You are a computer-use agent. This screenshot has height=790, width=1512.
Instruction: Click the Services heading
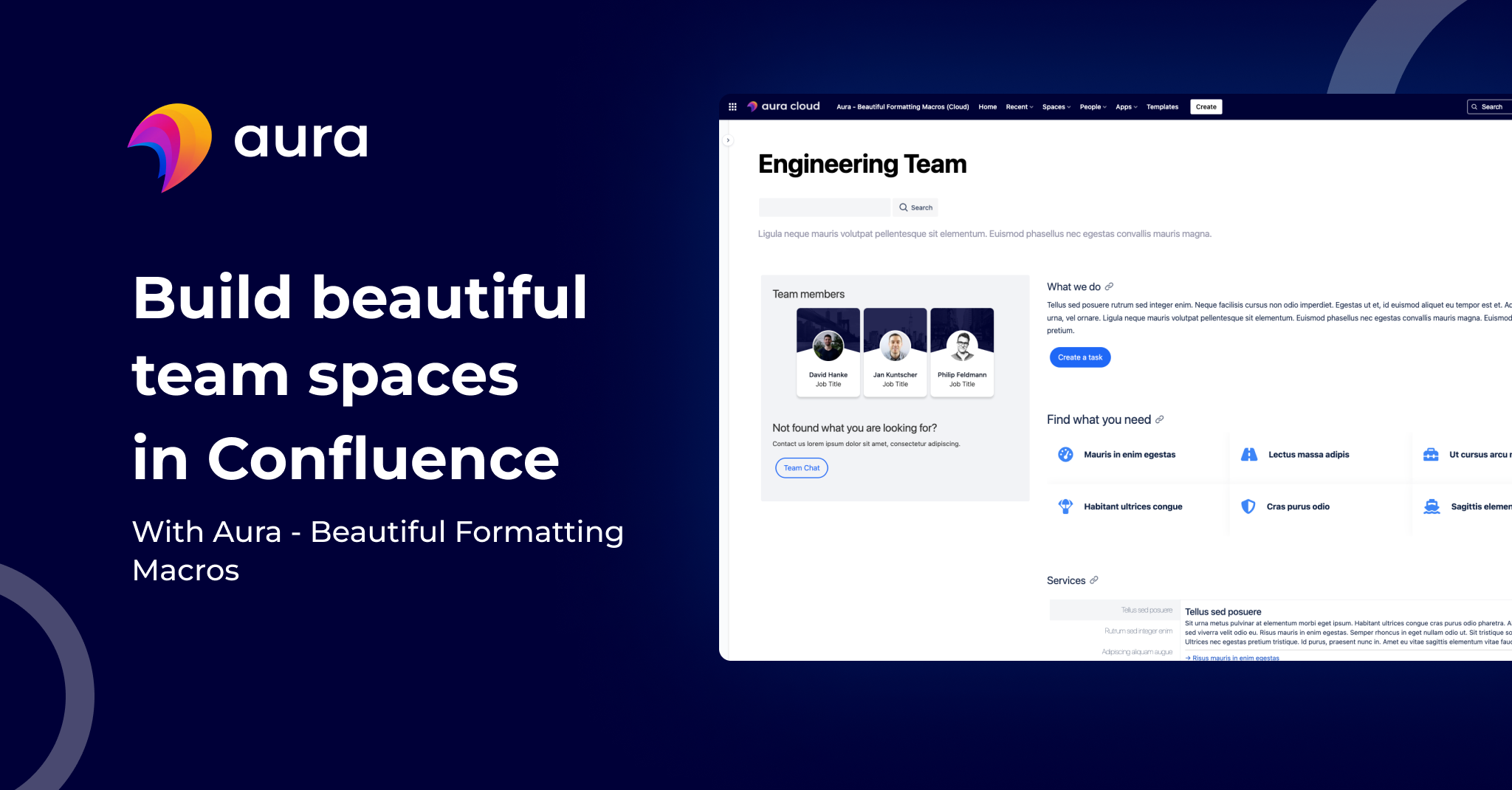(1066, 580)
